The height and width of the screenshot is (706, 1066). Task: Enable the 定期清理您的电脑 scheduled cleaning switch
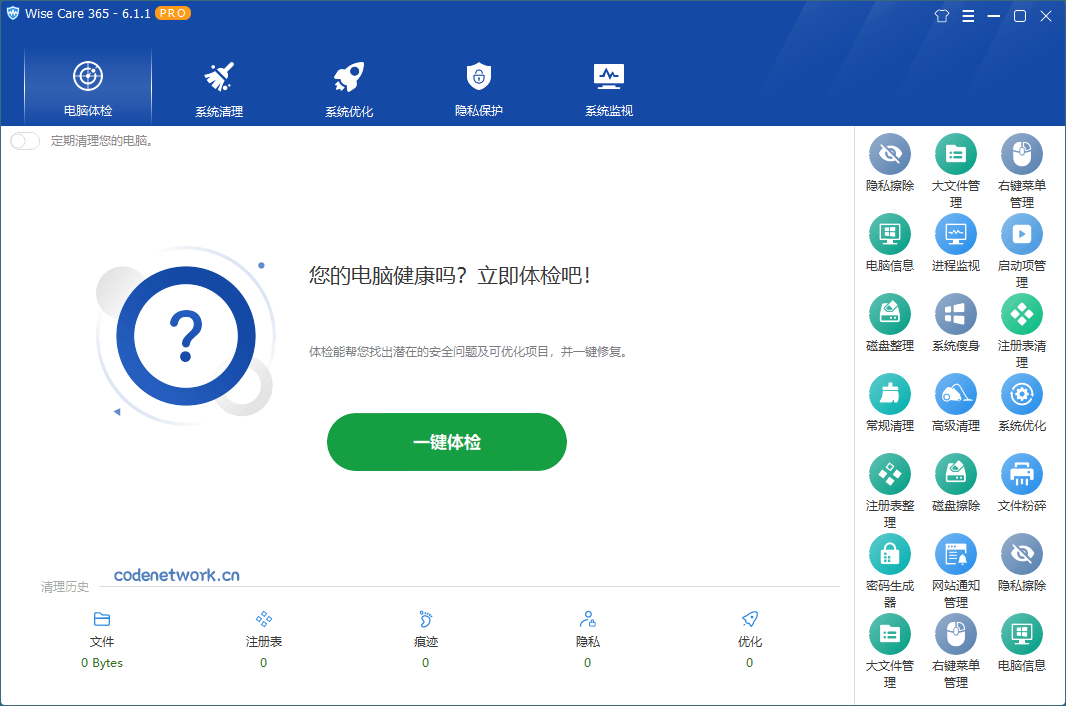coord(25,141)
